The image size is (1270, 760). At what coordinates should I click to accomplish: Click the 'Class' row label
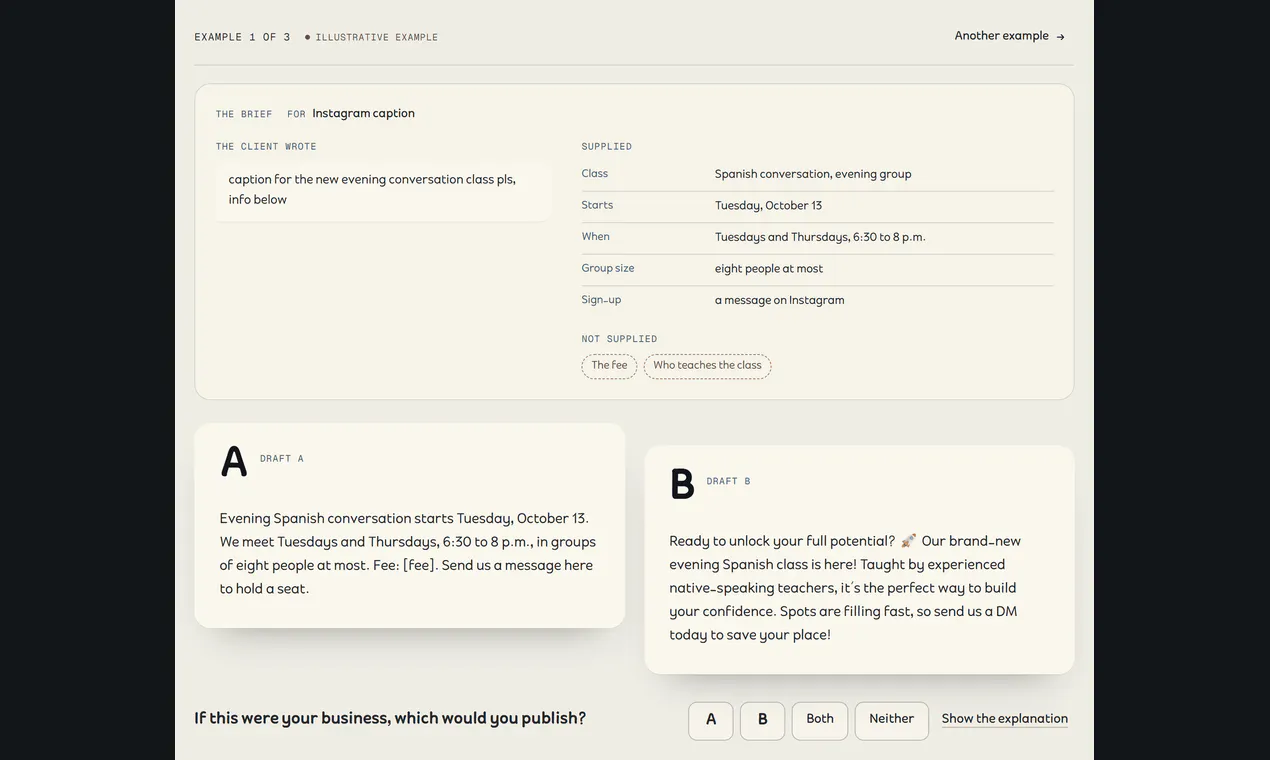pyautogui.click(x=595, y=173)
